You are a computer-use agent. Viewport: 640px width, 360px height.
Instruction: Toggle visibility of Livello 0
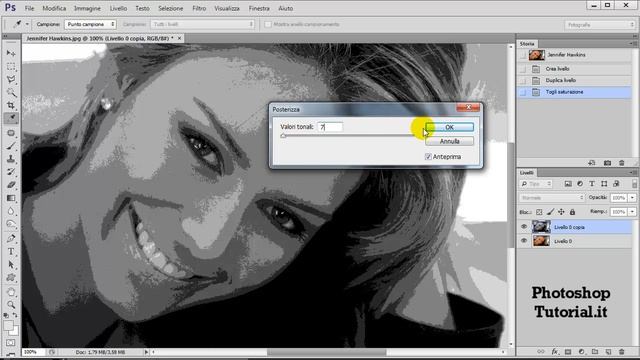pos(524,241)
